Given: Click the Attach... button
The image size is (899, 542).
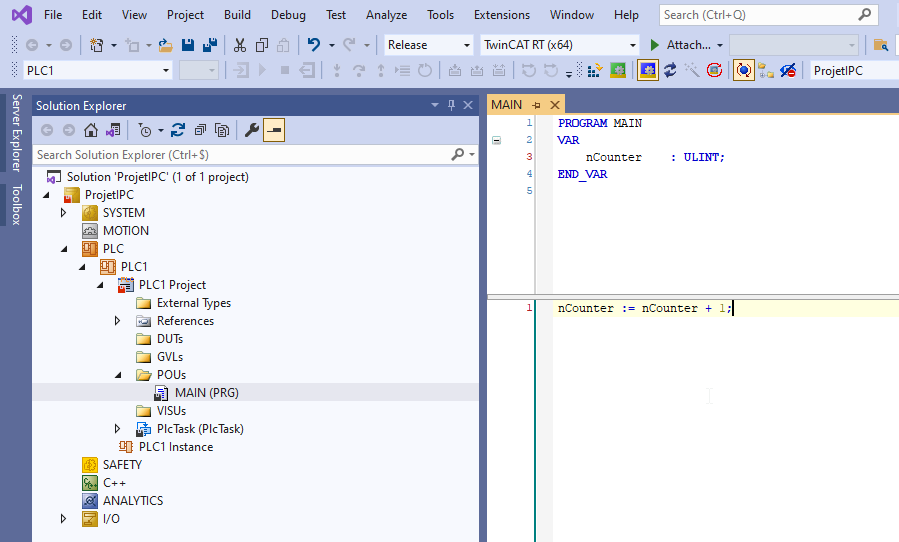Looking at the screenshot, I should pos(688,45).
